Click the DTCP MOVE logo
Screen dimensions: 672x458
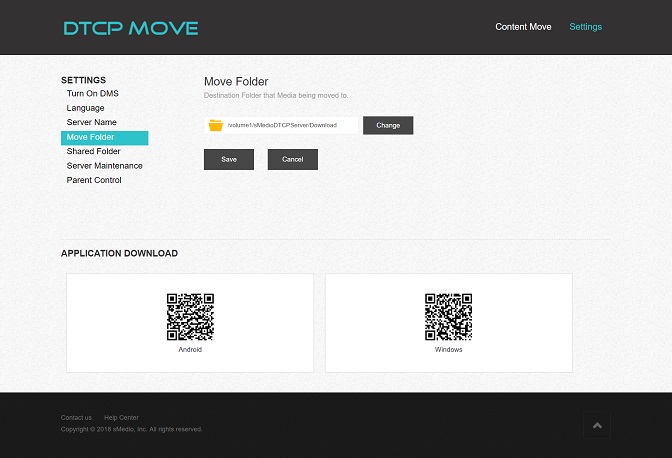130,28
